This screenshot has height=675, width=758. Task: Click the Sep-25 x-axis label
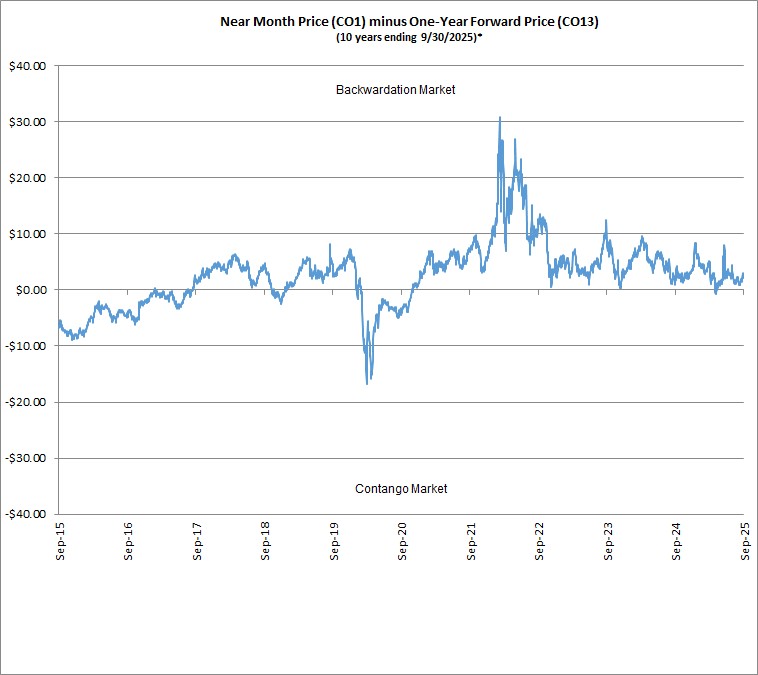pyautogui.click(x=745, y=542)
